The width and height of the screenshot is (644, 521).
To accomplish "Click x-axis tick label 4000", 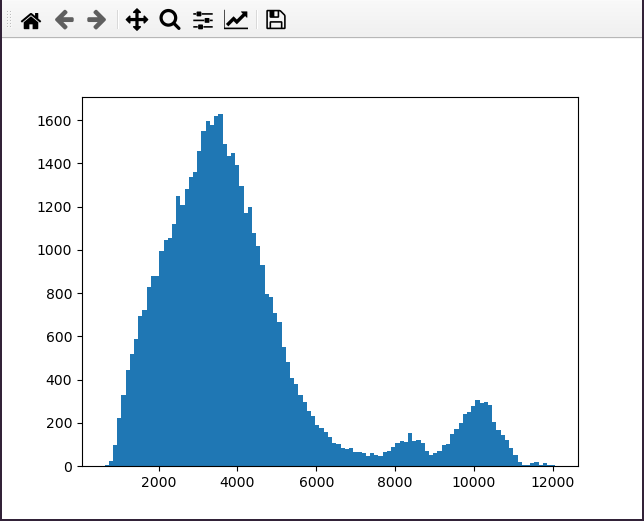I will pos(237,482).
